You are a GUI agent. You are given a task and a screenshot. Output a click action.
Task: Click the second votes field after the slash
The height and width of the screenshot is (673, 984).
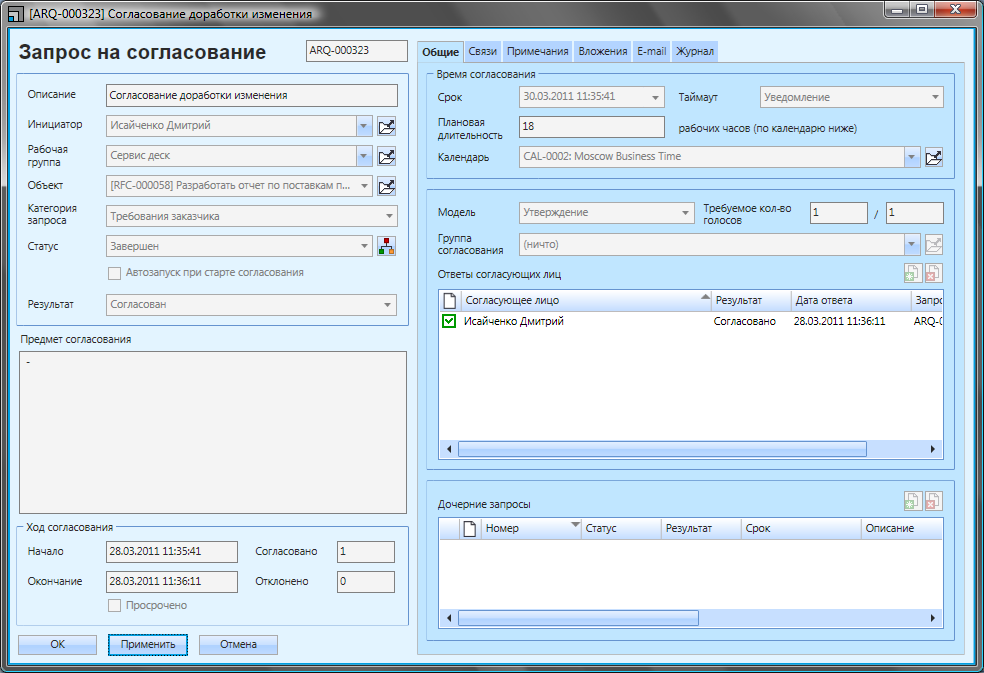click(914, 213)
